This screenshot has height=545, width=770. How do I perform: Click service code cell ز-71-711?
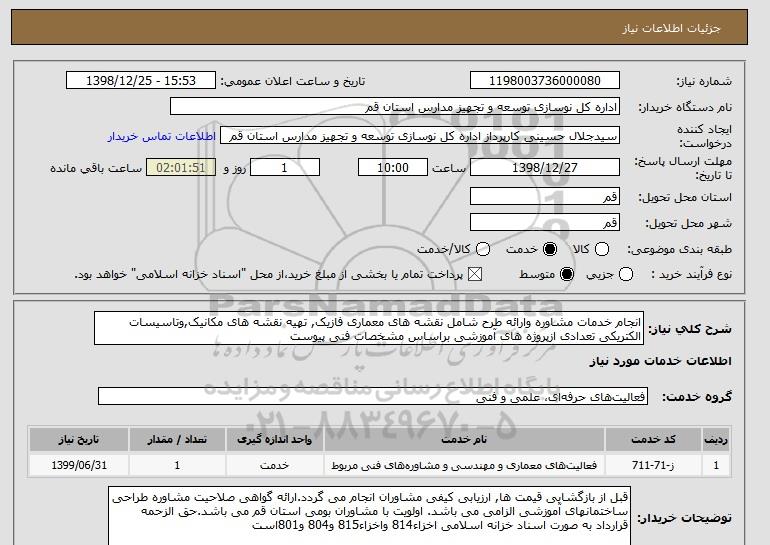click(x=653, y=465)
